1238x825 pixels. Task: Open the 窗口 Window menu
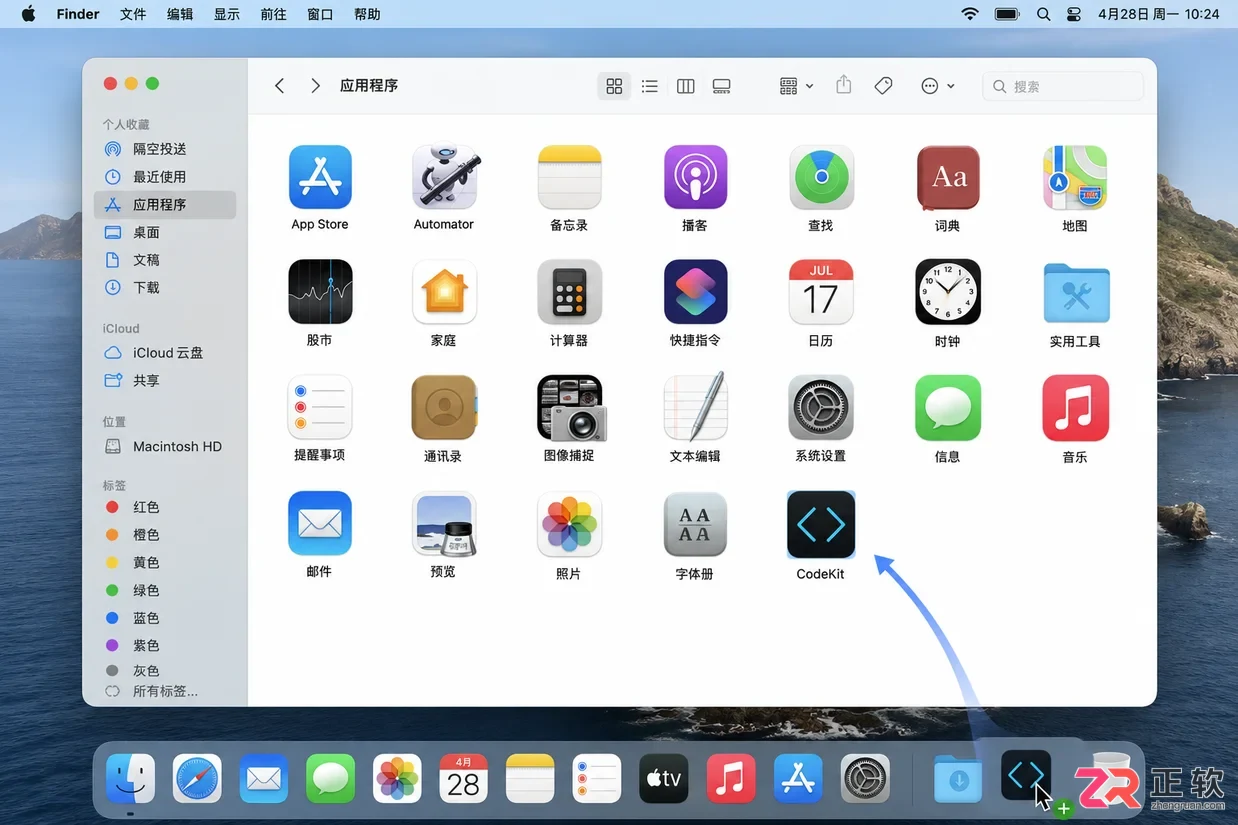[x=320, y=14]
